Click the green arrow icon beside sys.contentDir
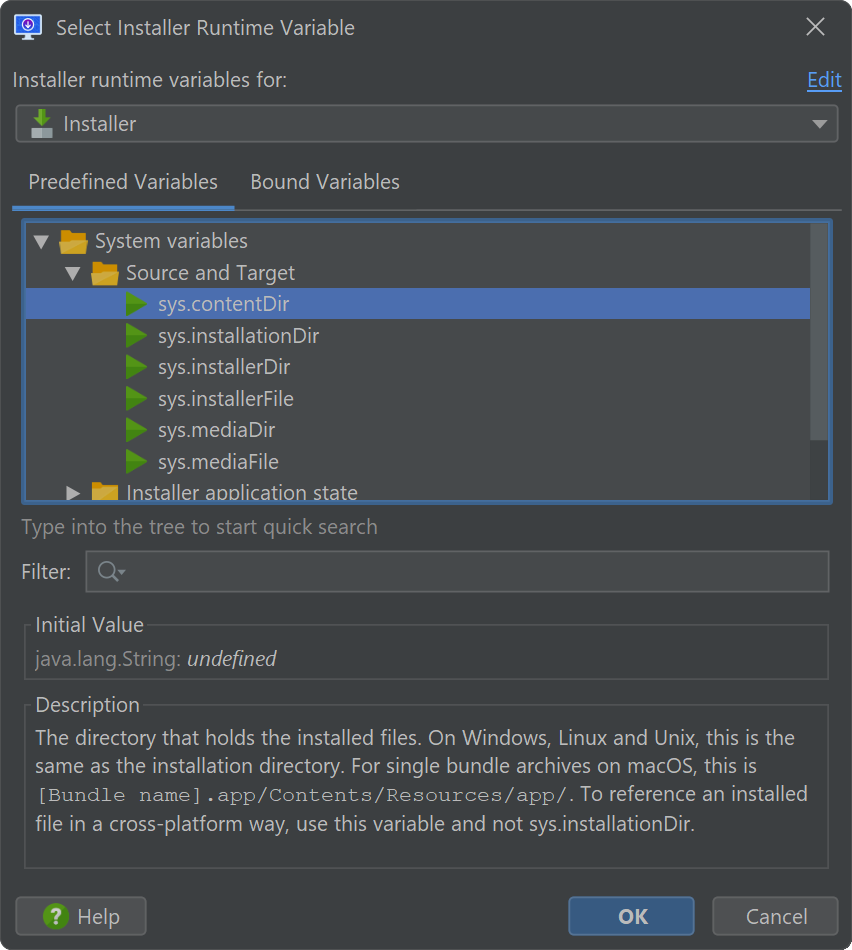Screen dimensions: 852x950 136,304
